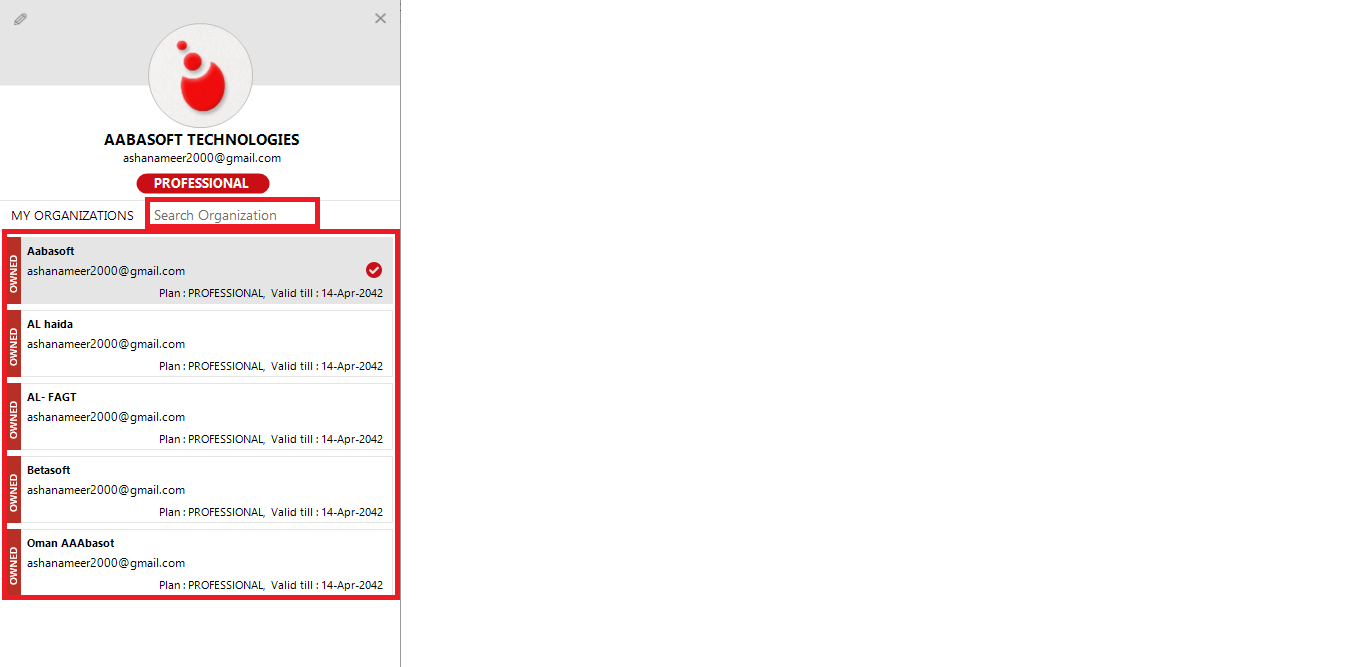
Task: Click the OWNED tag beside Oman AAAbasot
Action: click(14, 562)
